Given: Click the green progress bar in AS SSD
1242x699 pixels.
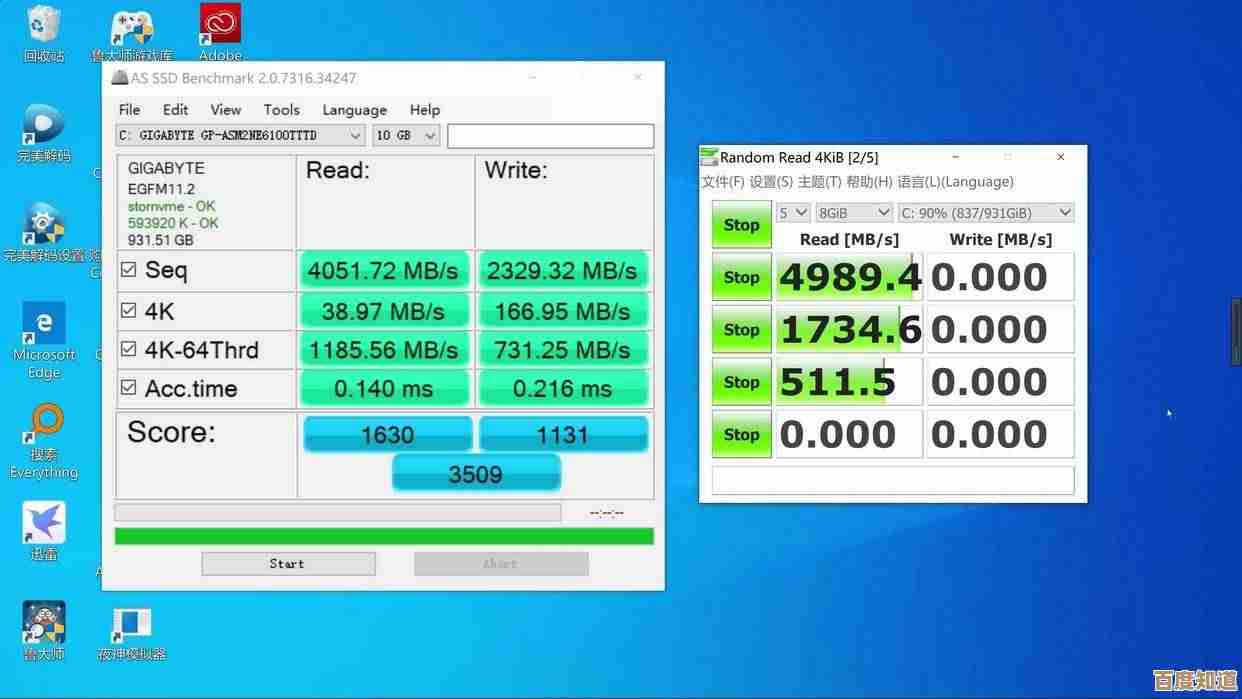Looking at the screenshot, I should (x=384, y=537).
